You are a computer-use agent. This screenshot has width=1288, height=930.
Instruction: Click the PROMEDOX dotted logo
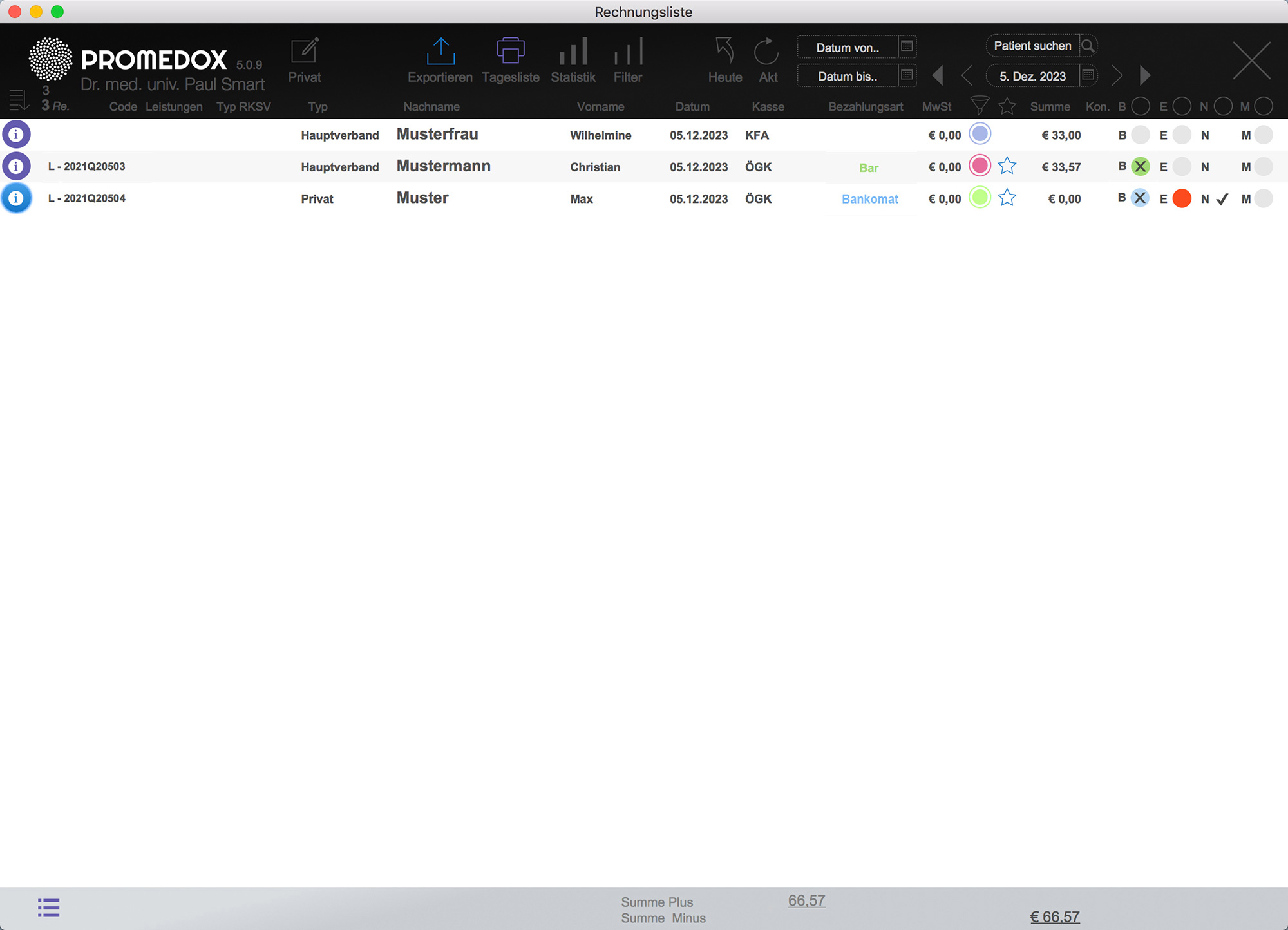coord(50,59)
